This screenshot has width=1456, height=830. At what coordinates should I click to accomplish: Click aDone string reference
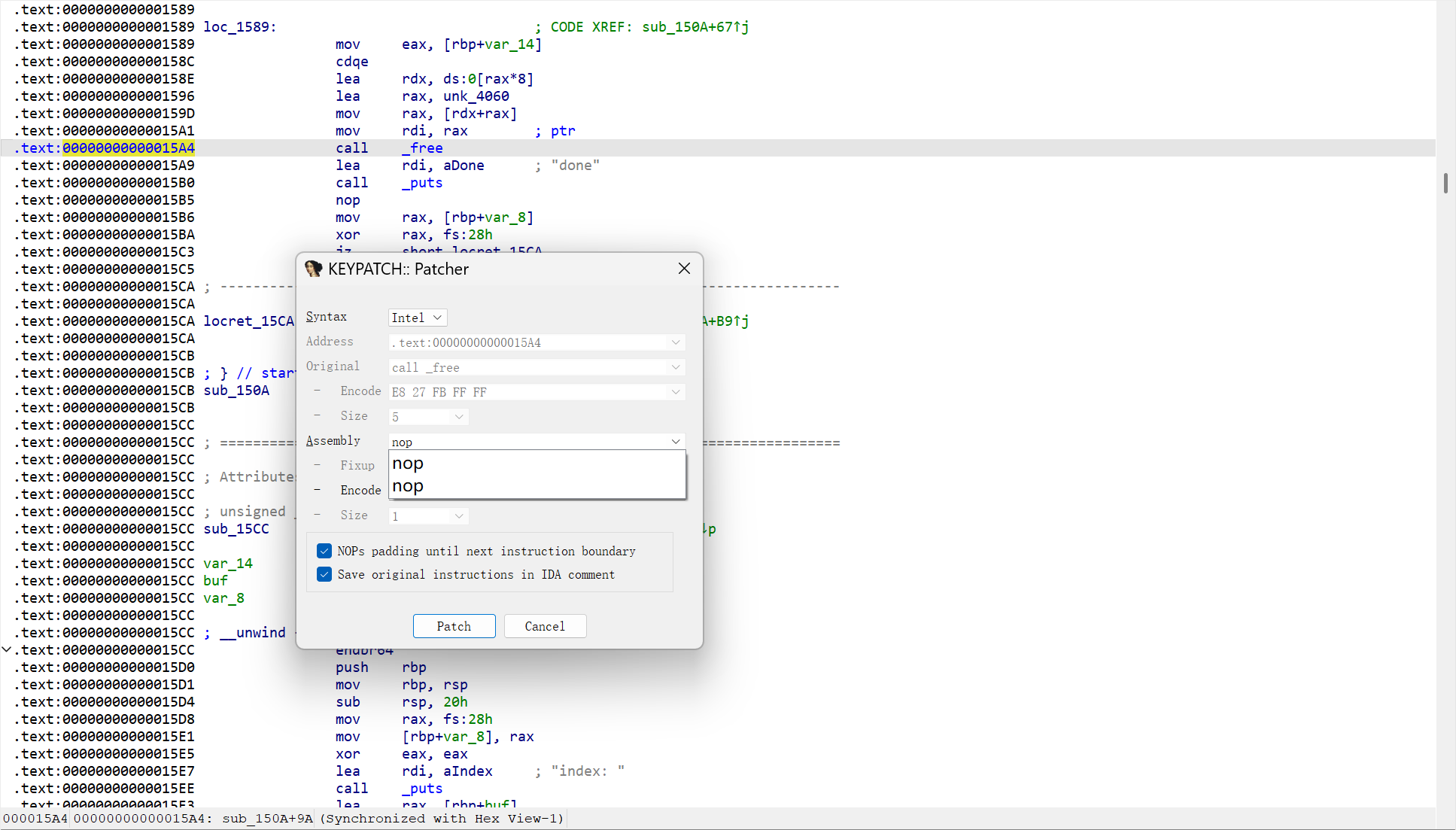[463, 166]
